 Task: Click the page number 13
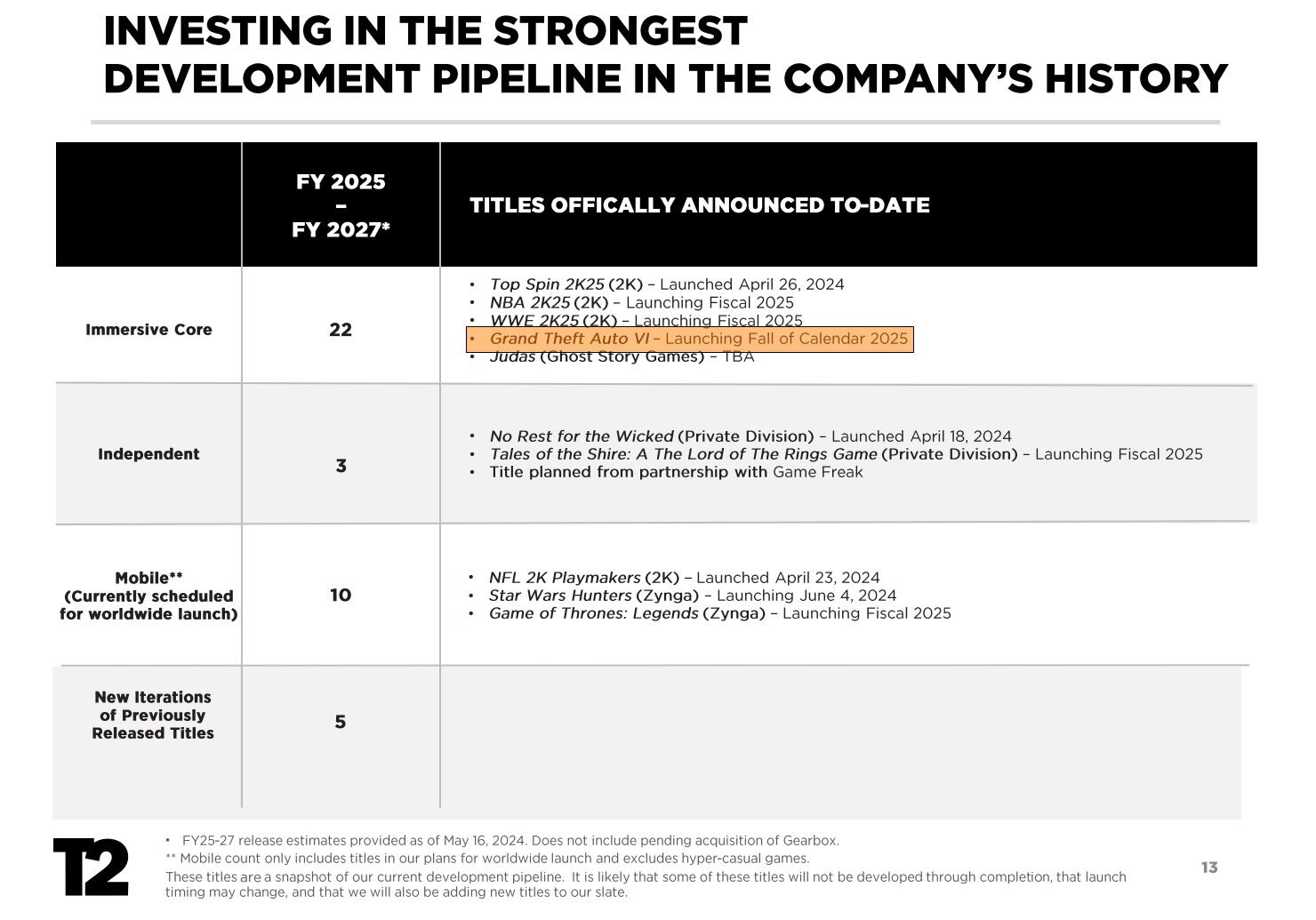(1209, 868)
